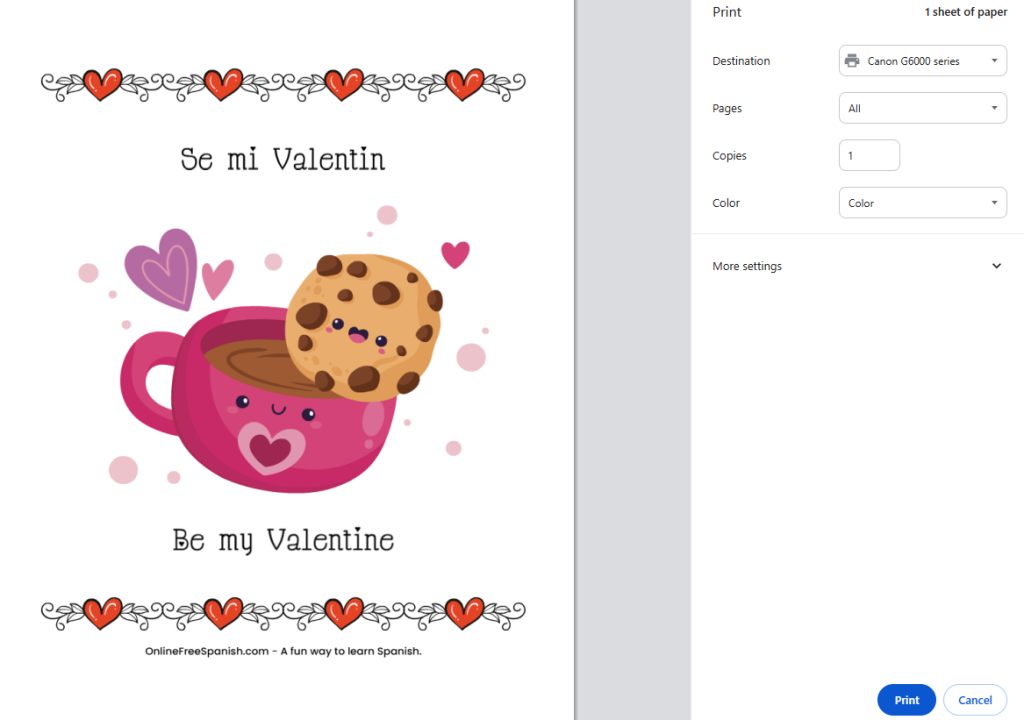Click the small red heart right of cookie
1024x720 pixels.
click(455, 254)
